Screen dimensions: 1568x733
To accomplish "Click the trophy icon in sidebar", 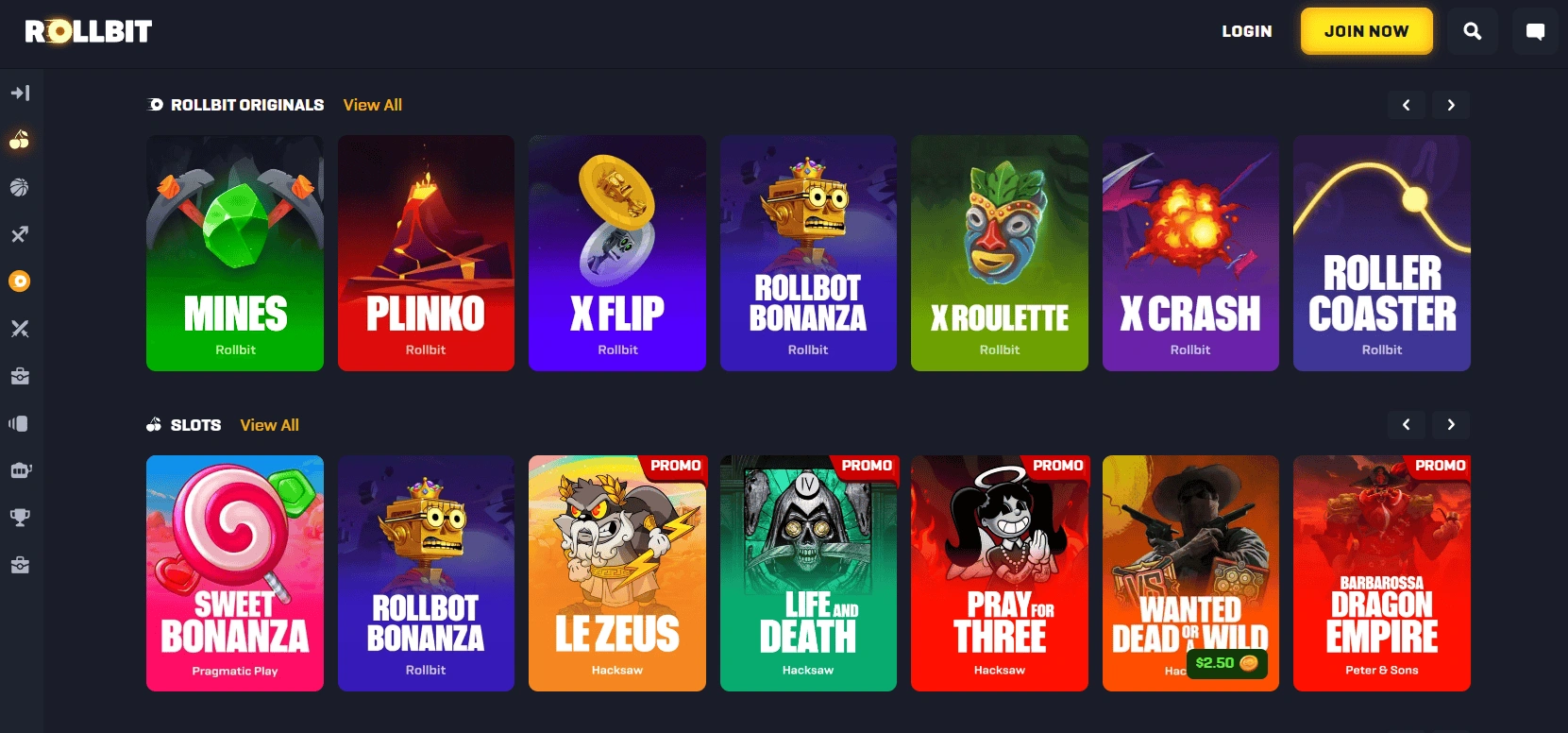I will point(20,518).
